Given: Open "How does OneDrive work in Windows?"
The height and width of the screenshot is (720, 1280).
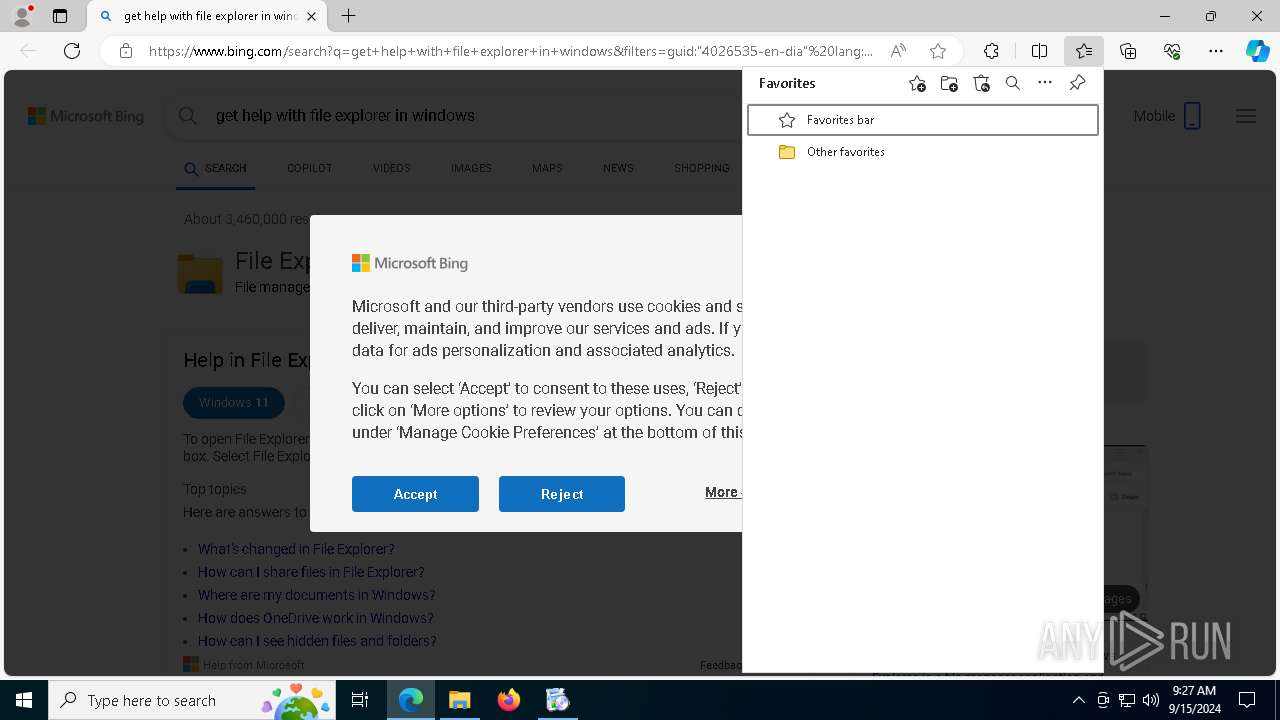Looking at the screenshot, I should point(315,618).
